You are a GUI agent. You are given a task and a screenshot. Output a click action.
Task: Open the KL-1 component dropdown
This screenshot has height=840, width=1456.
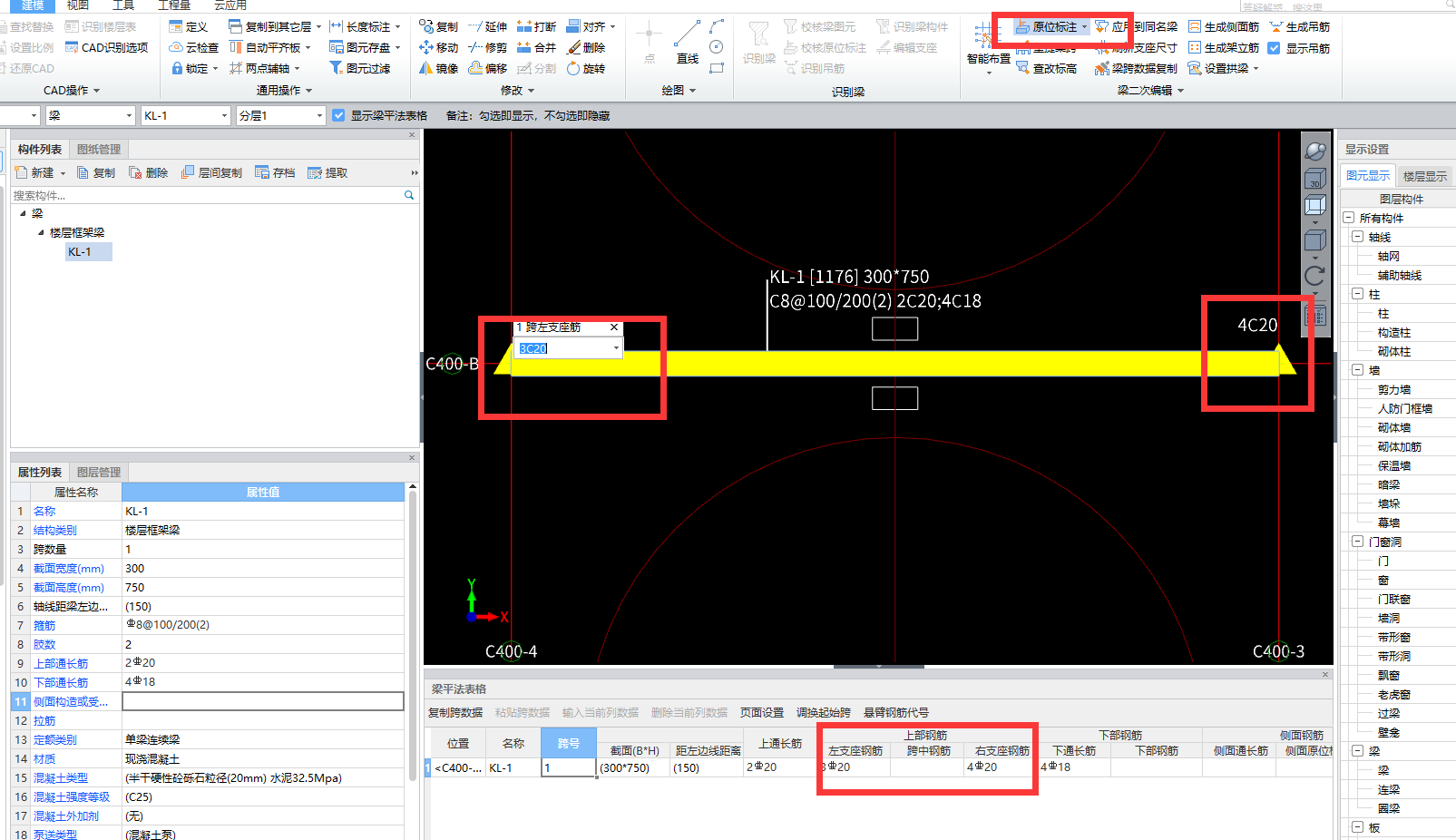[224, 115]
